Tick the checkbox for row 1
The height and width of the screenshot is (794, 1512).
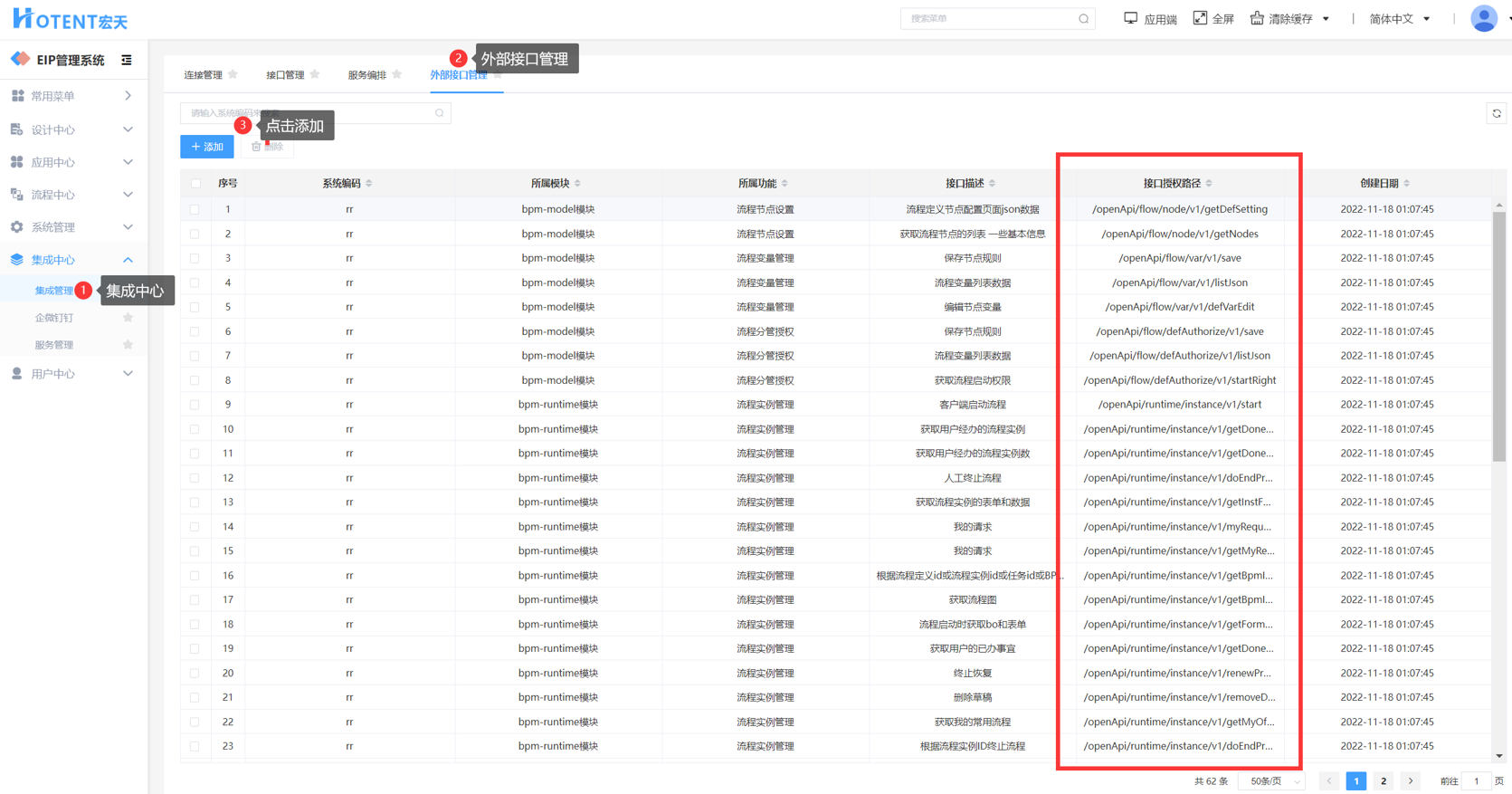point(195,209)
